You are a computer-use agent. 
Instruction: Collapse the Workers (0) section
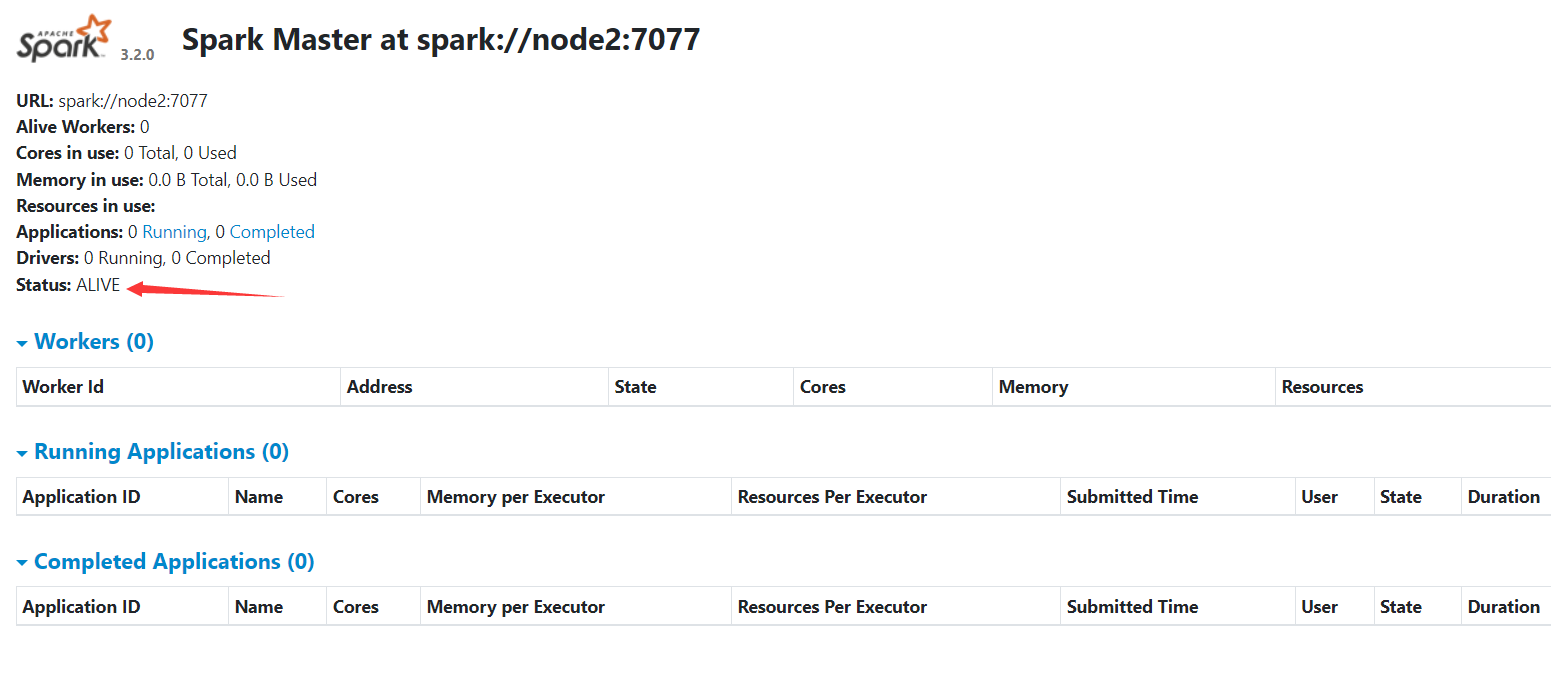pyautogui.click(x=85, y=342)
